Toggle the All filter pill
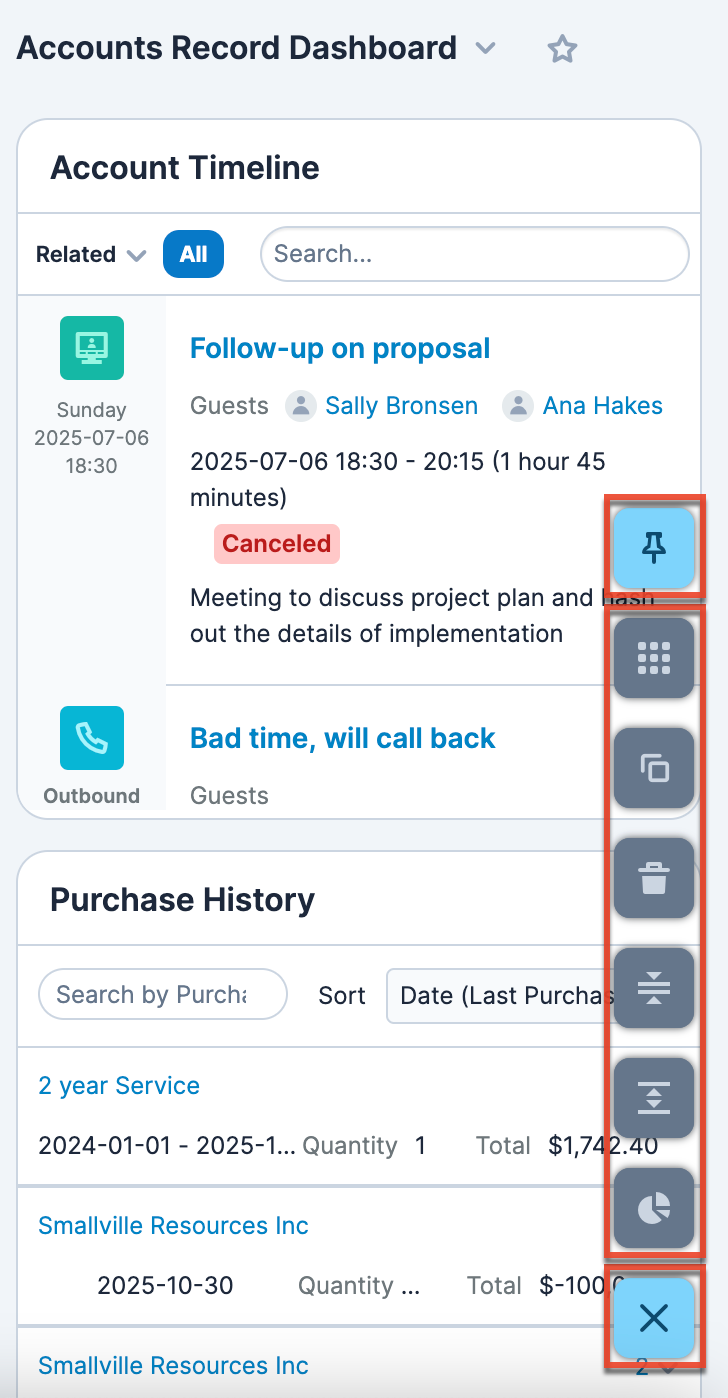The height and width of the screenshot is (1398, 728). (x=193, y=254)
